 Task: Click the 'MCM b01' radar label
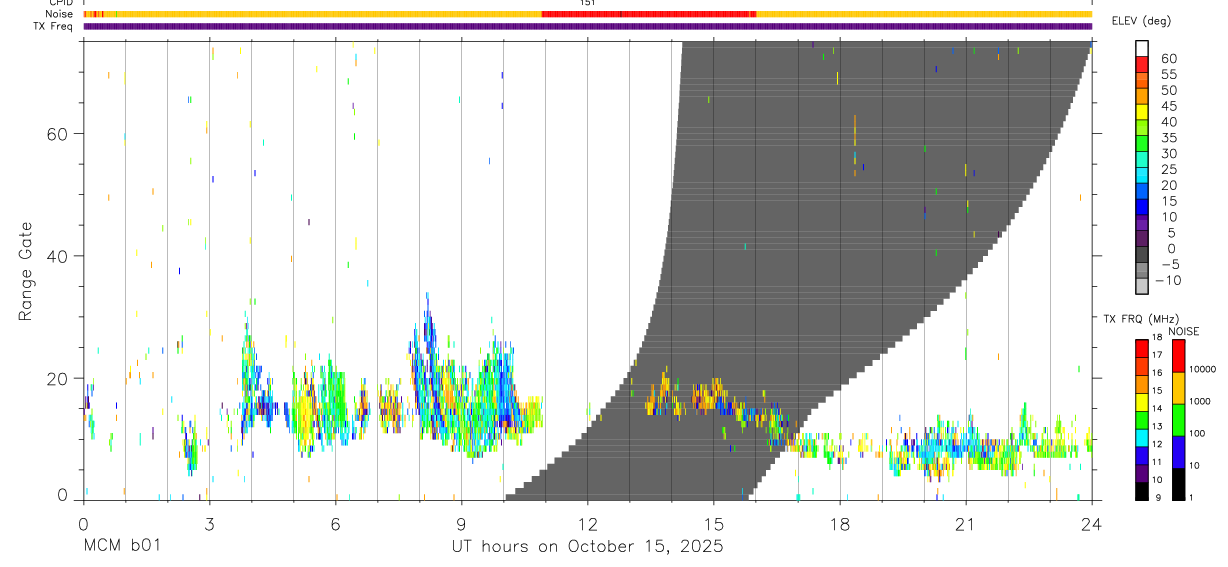click(x=121, y=547)
